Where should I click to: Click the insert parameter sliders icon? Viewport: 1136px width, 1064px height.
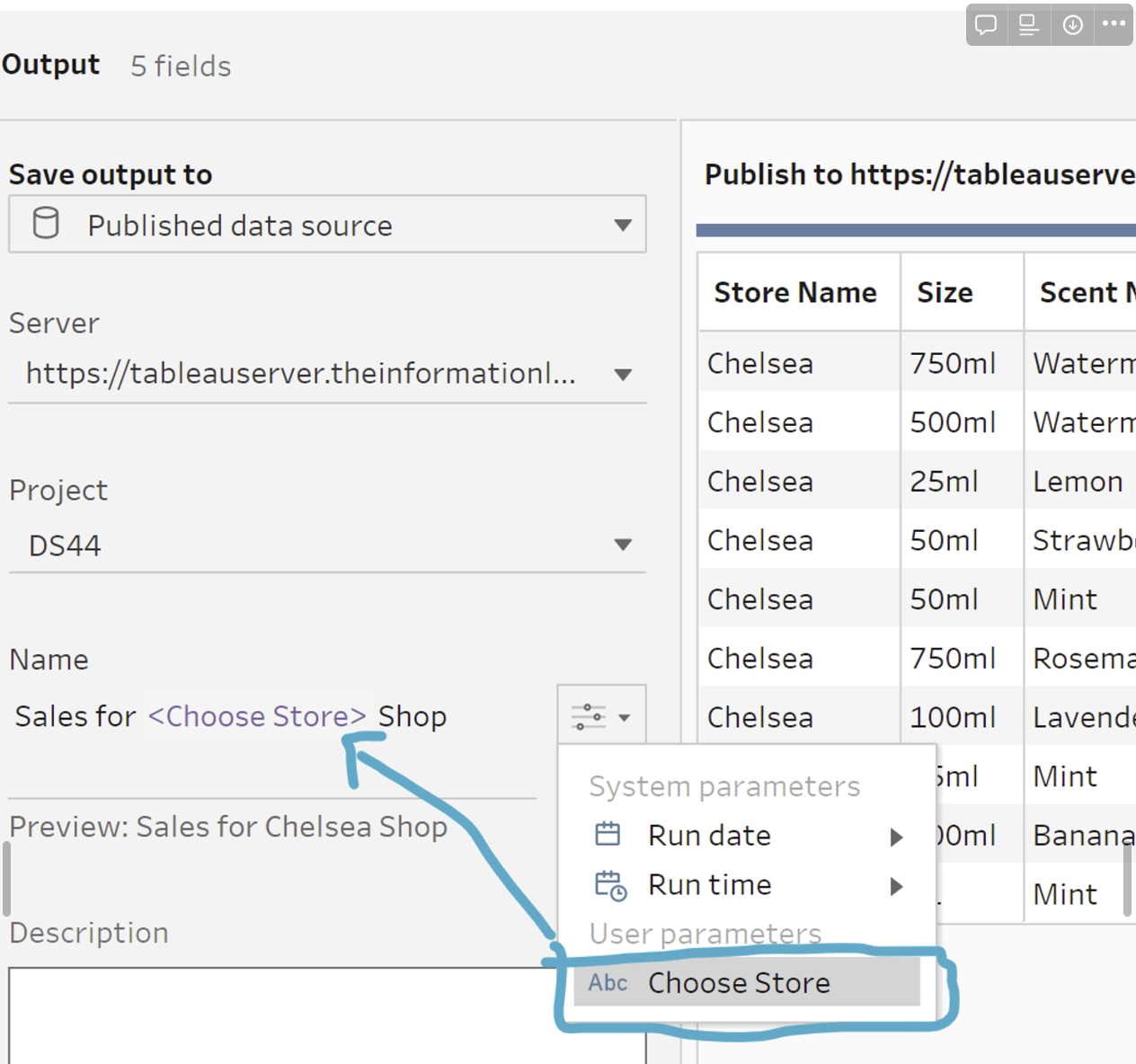[590, 716]
